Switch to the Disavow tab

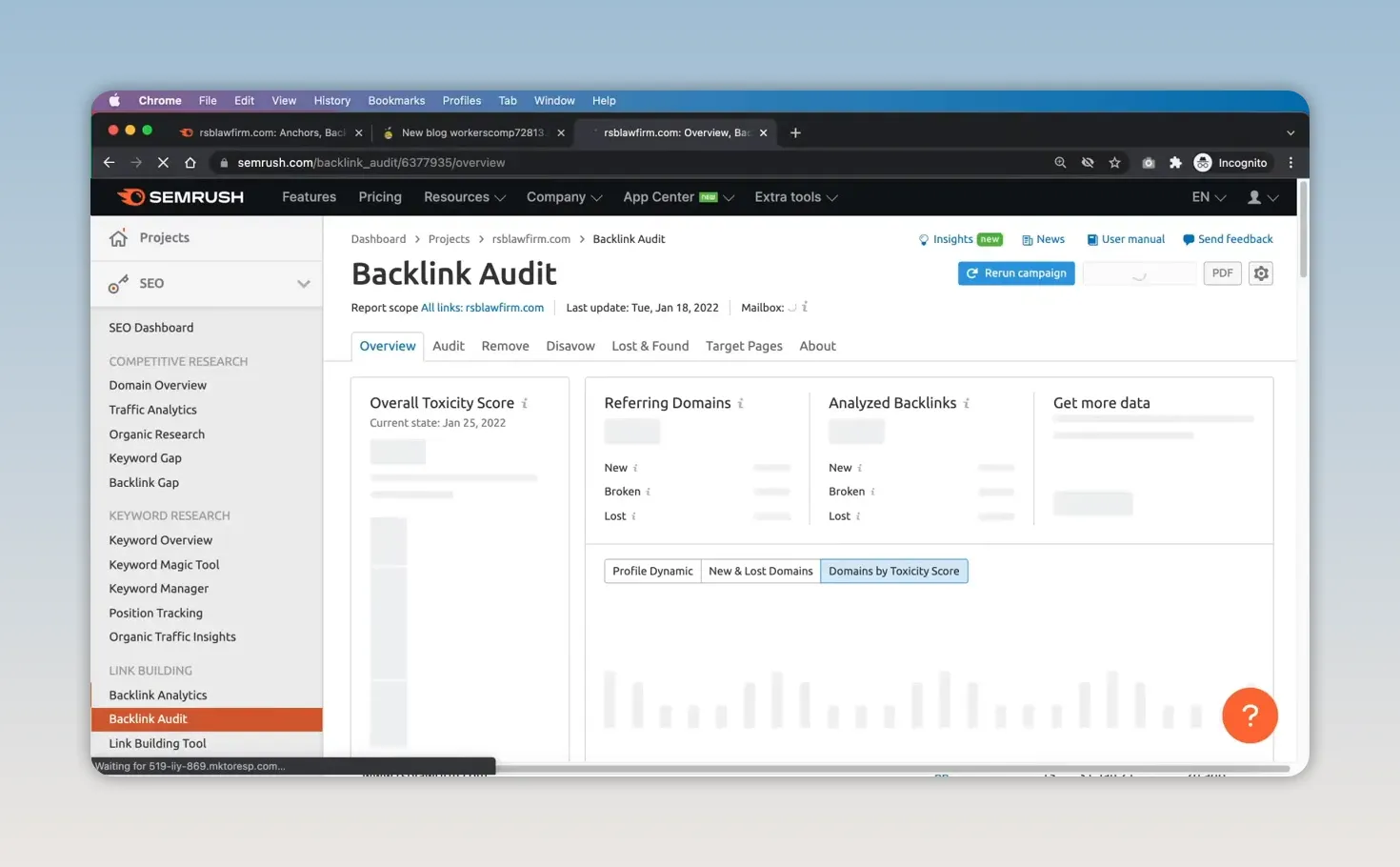tap(570, 346)
